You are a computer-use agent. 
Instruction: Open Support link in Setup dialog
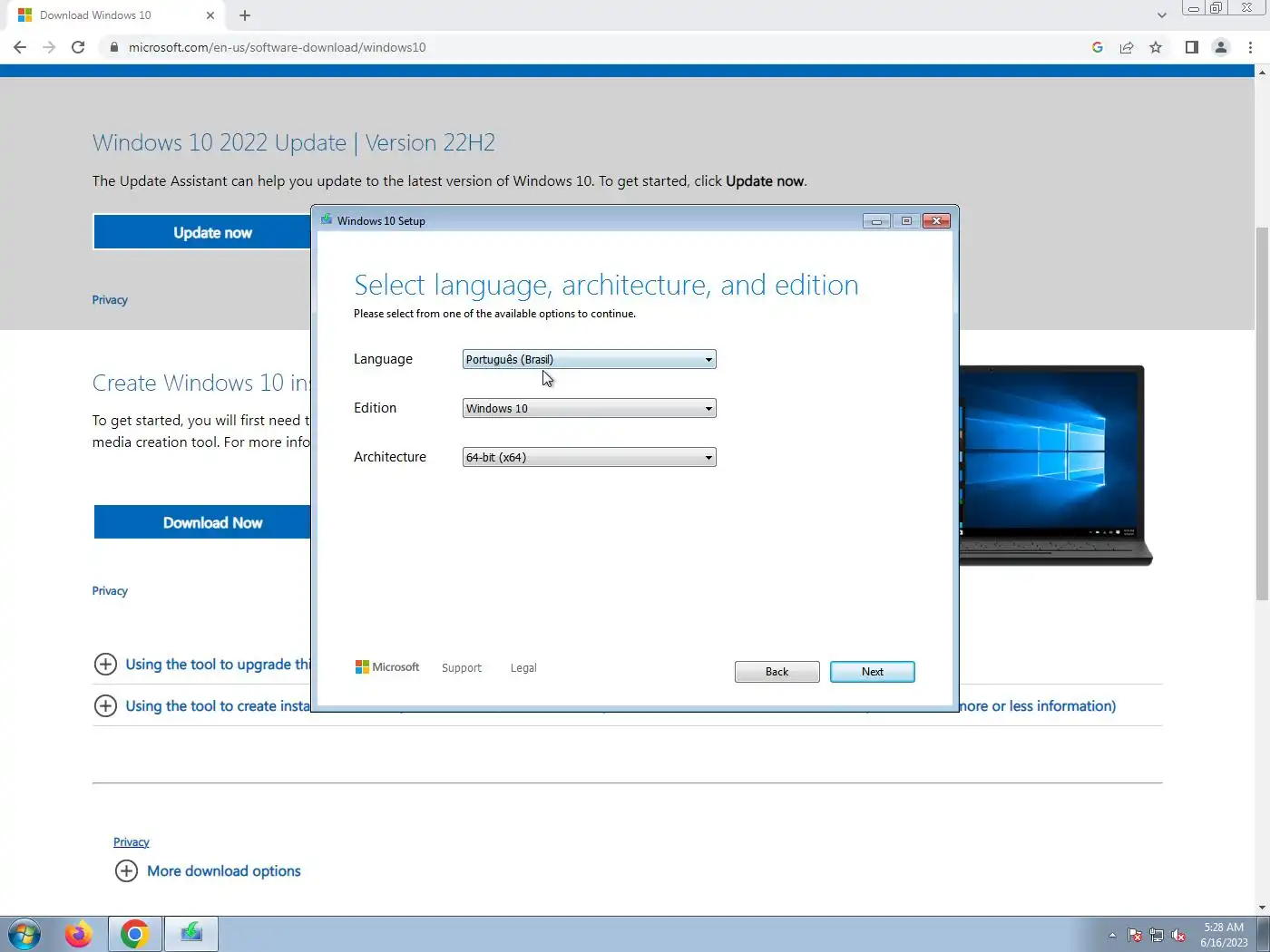point(462,668)
